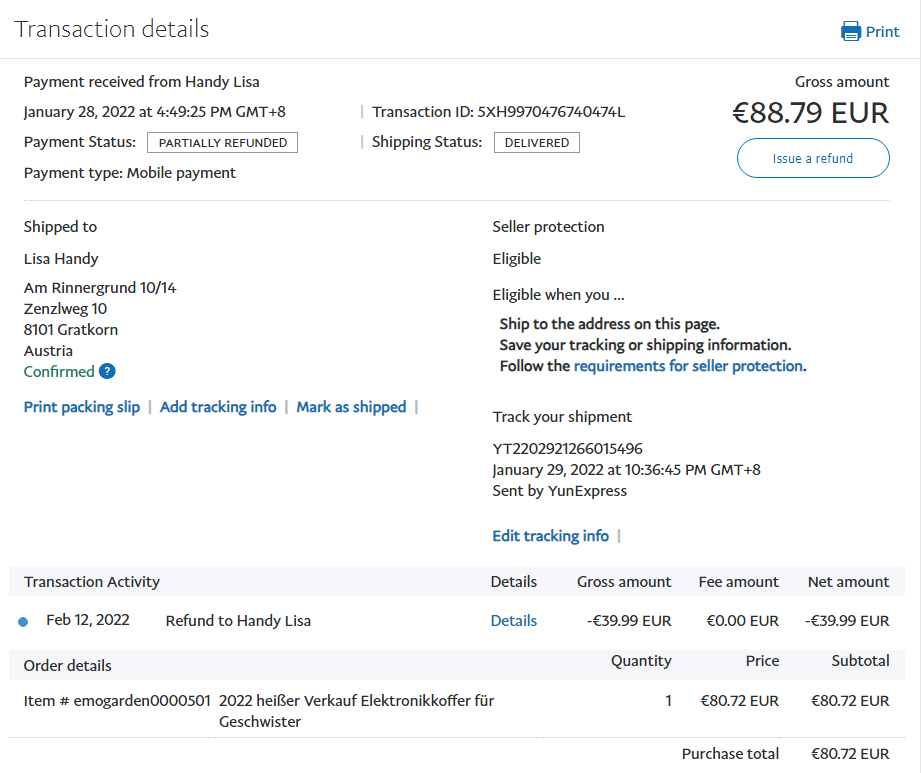Click the PARTIALLY REFUNDED status badge
Image resolution: width=921 pixels, height=773 pixels.
[222, 143]
